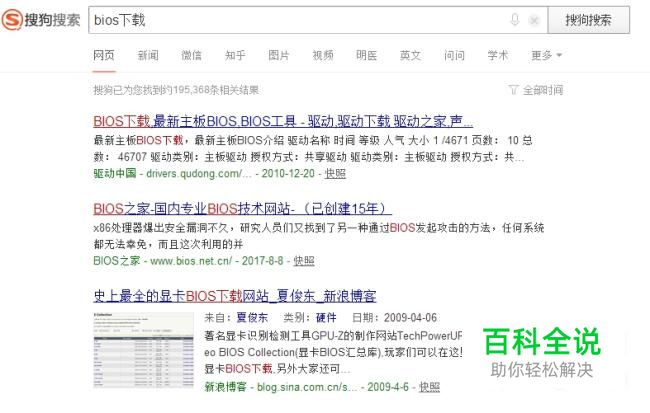
Task: Click the 搜狗搜索 search button
Action: (x=589, y=20)
